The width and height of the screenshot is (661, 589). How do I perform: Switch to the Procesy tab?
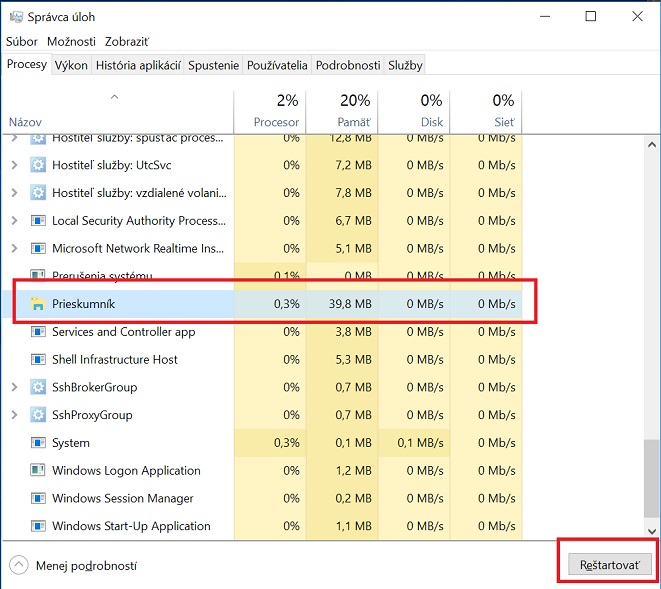27,64
